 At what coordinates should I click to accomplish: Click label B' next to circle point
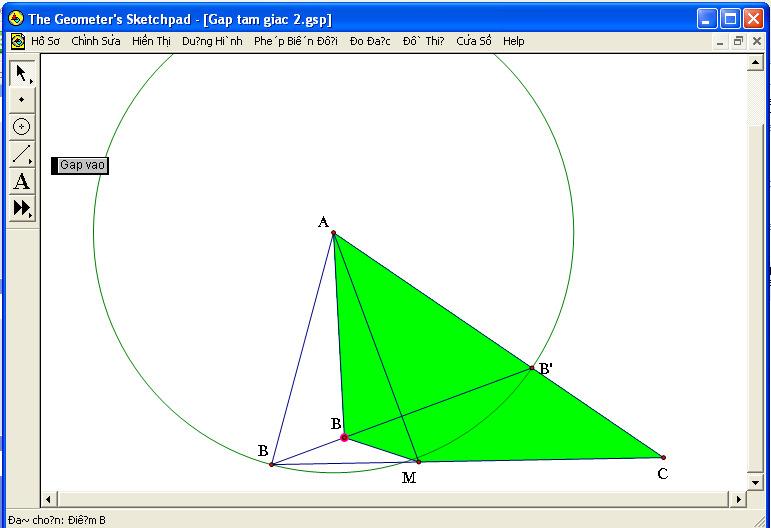point(546,369)
